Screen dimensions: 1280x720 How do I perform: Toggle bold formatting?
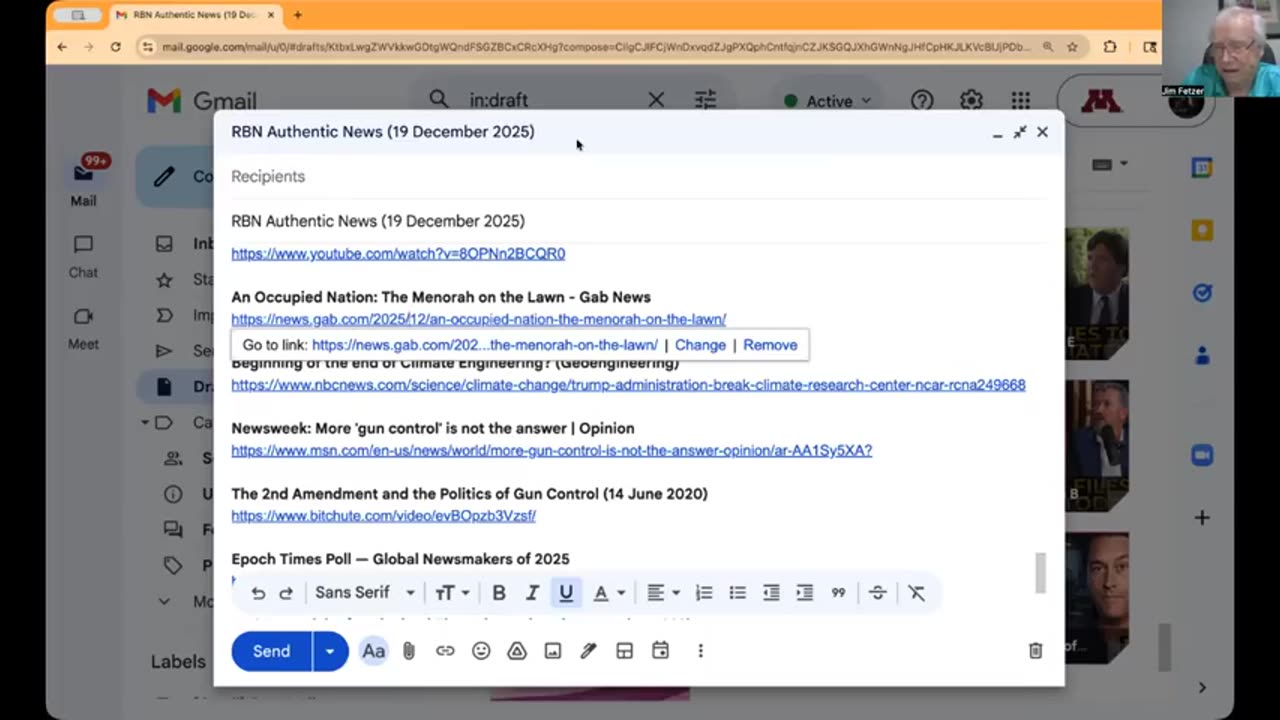[x=498, y=593]
